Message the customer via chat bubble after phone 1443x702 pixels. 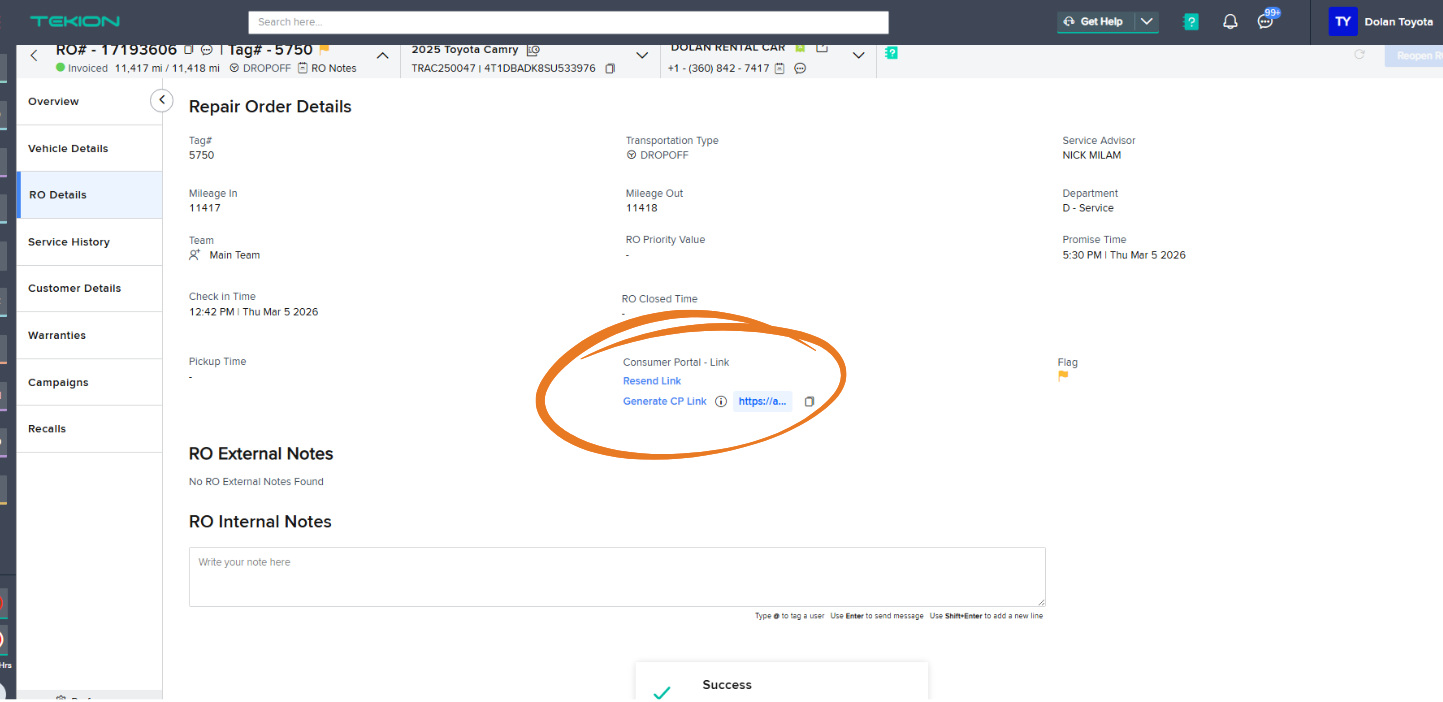point(800,68)
